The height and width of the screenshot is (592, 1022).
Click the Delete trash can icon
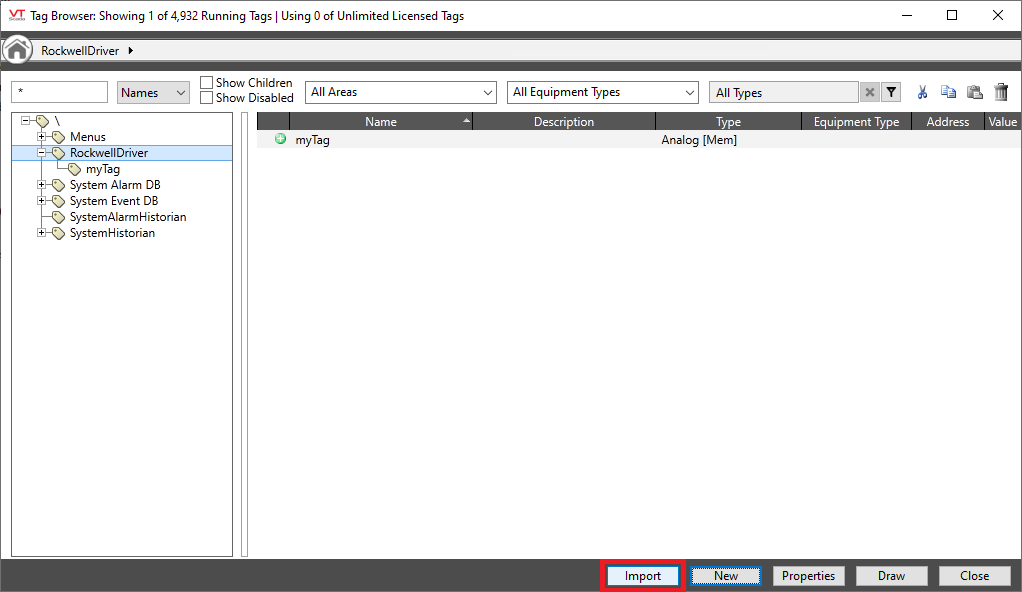point(1001,92)
